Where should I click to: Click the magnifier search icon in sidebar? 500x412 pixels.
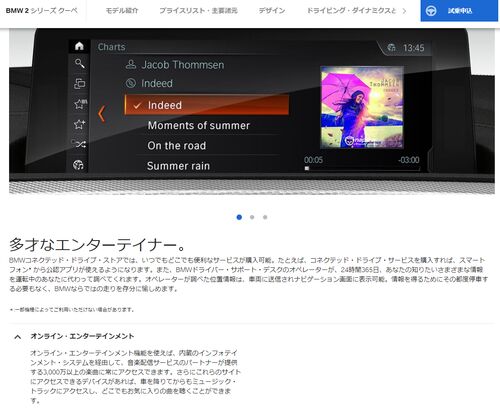(79, 63)
